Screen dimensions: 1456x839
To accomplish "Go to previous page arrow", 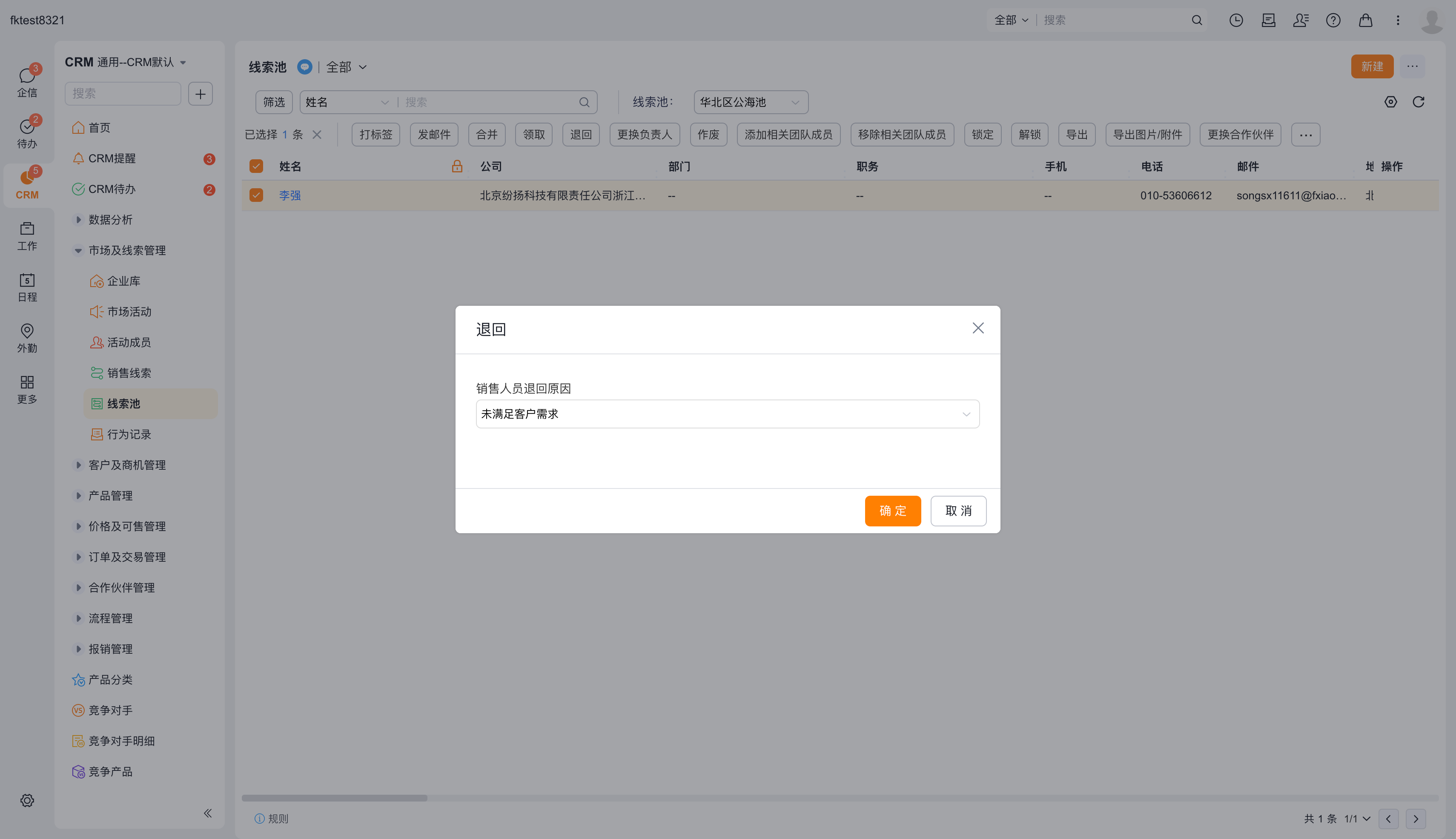I will point(1388,819).
